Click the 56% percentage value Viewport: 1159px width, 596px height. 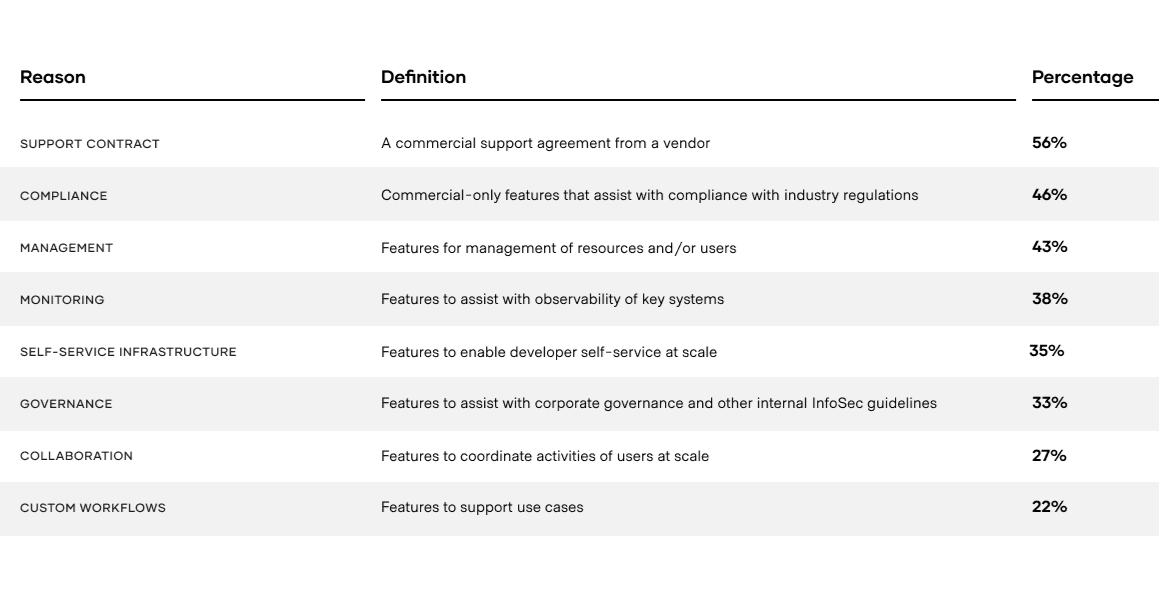1049,143
